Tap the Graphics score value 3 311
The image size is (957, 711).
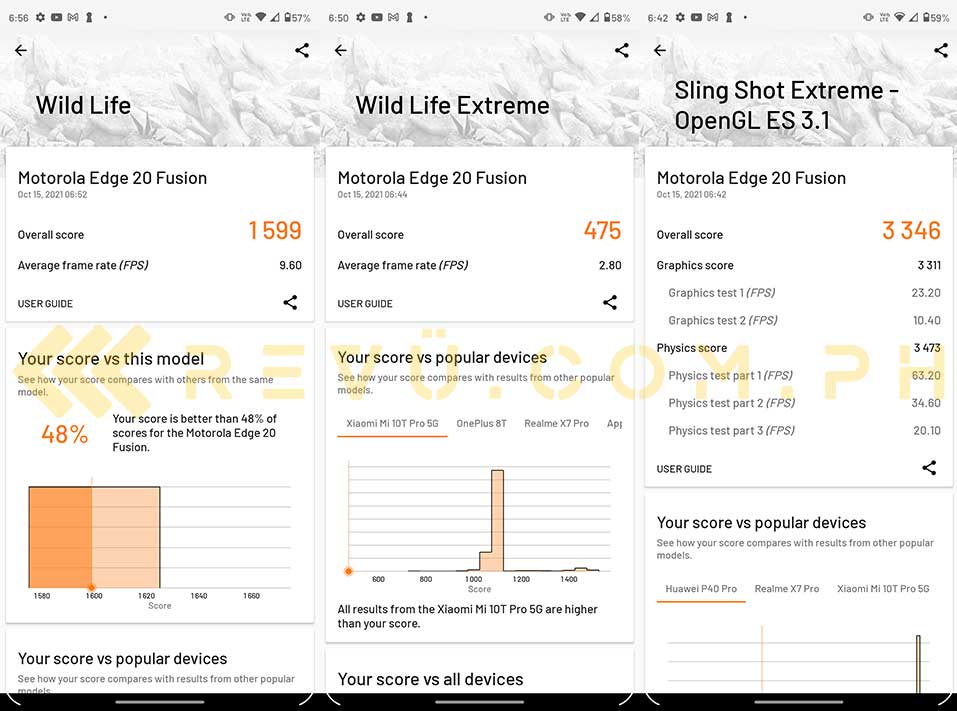coord(929,265)
